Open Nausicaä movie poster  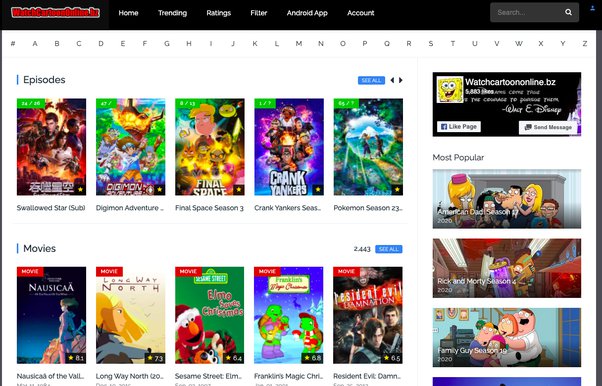pyautogui.click(x=51, y=315)
